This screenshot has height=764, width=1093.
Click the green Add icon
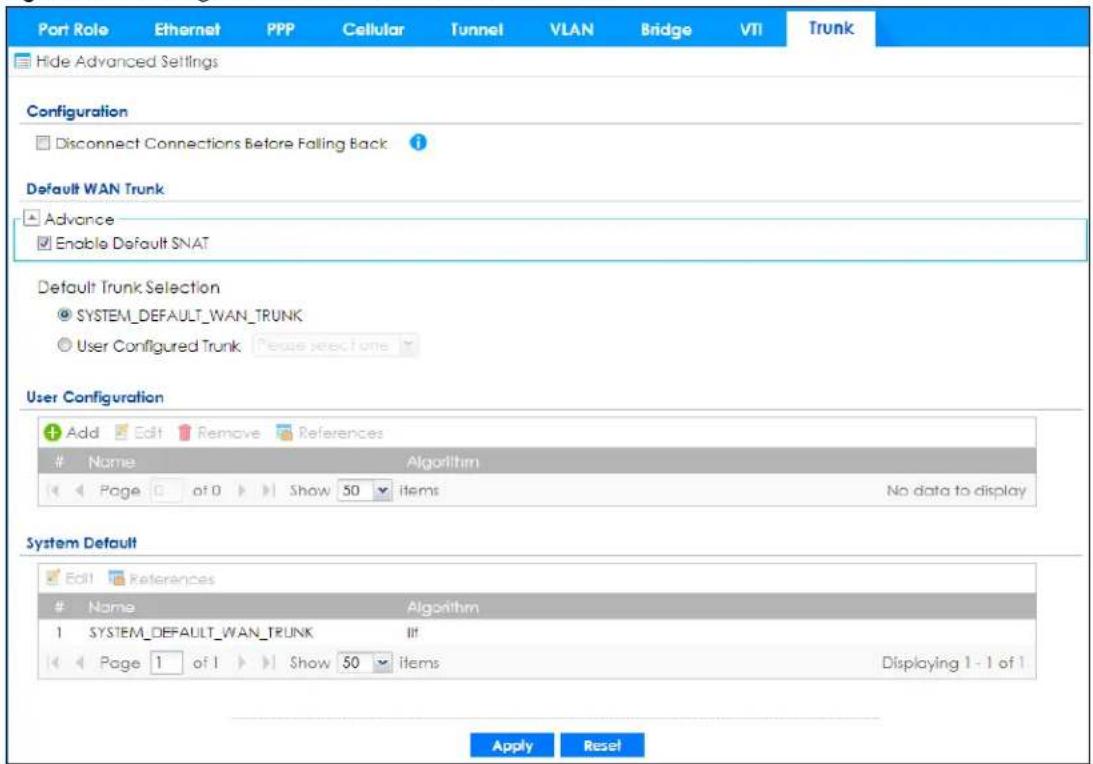pos(52,433)
